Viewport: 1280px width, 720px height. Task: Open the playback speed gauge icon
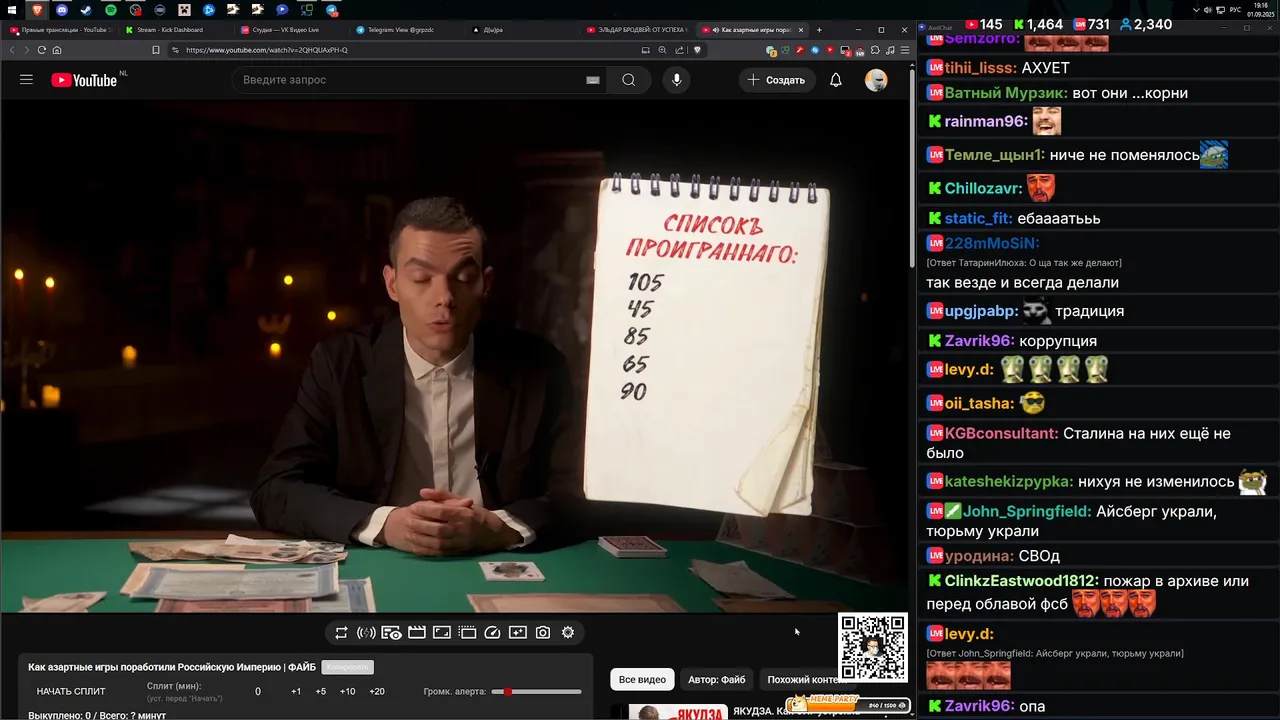492,632
